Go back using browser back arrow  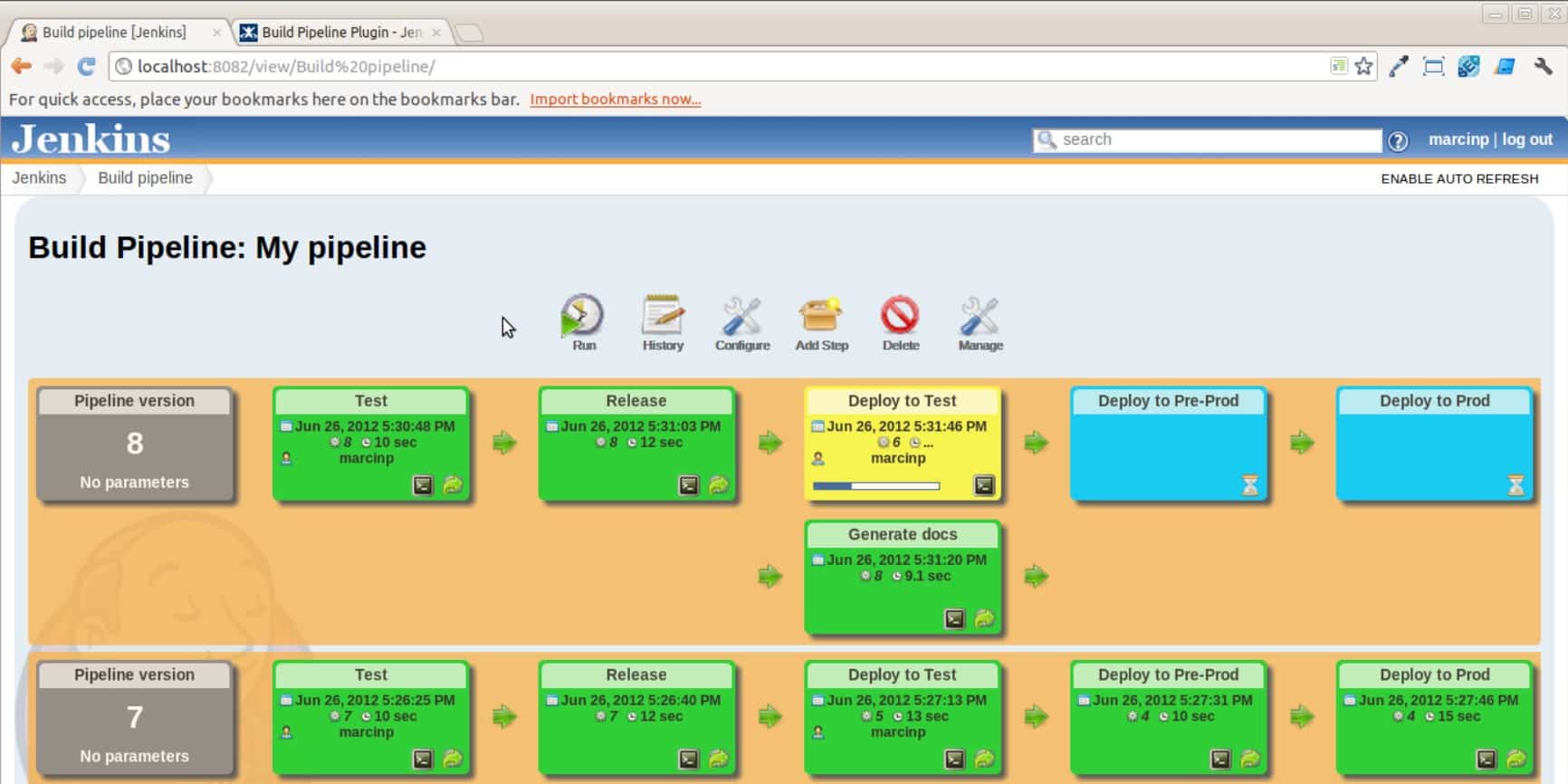22,66
